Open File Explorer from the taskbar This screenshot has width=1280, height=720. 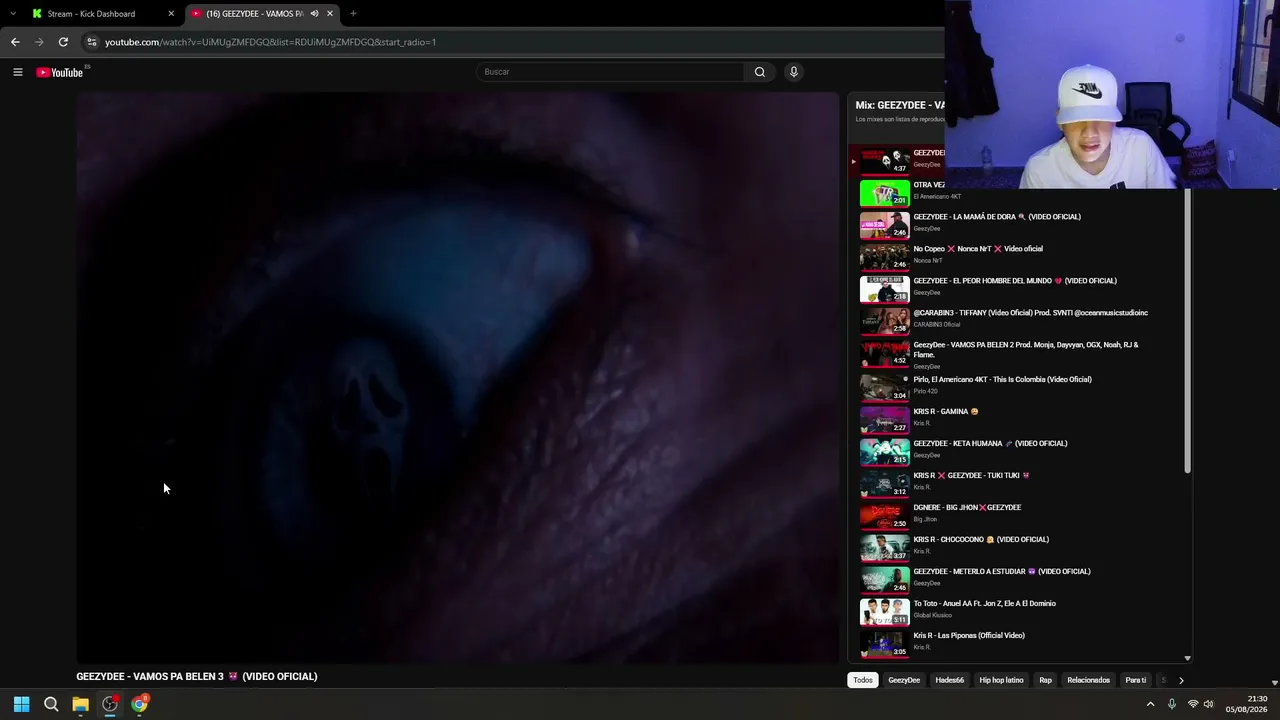click(x=80, y=704)
